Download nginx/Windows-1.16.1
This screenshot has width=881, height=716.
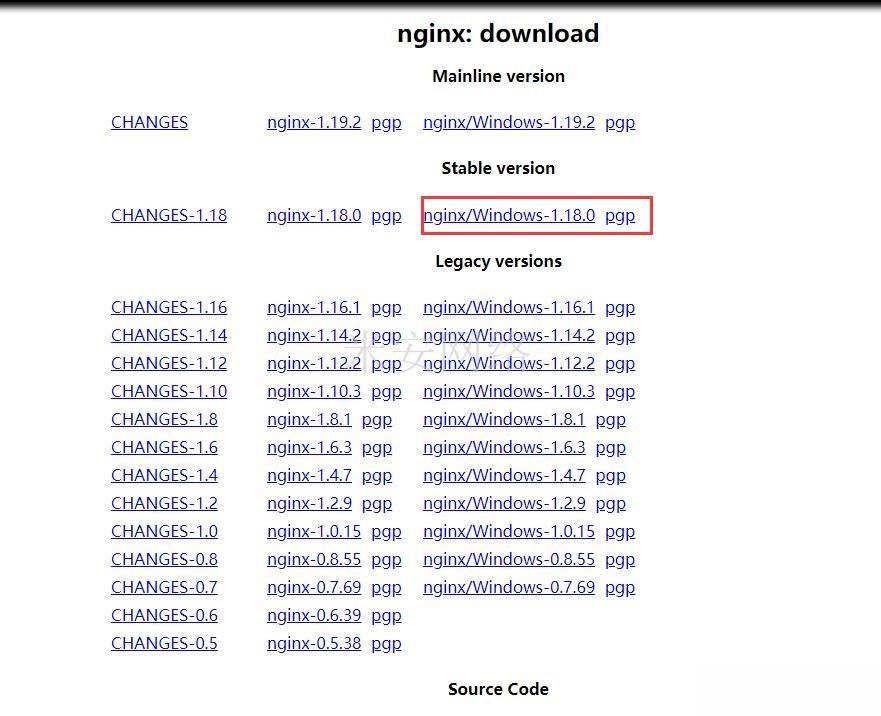click(x=509, y=307)
